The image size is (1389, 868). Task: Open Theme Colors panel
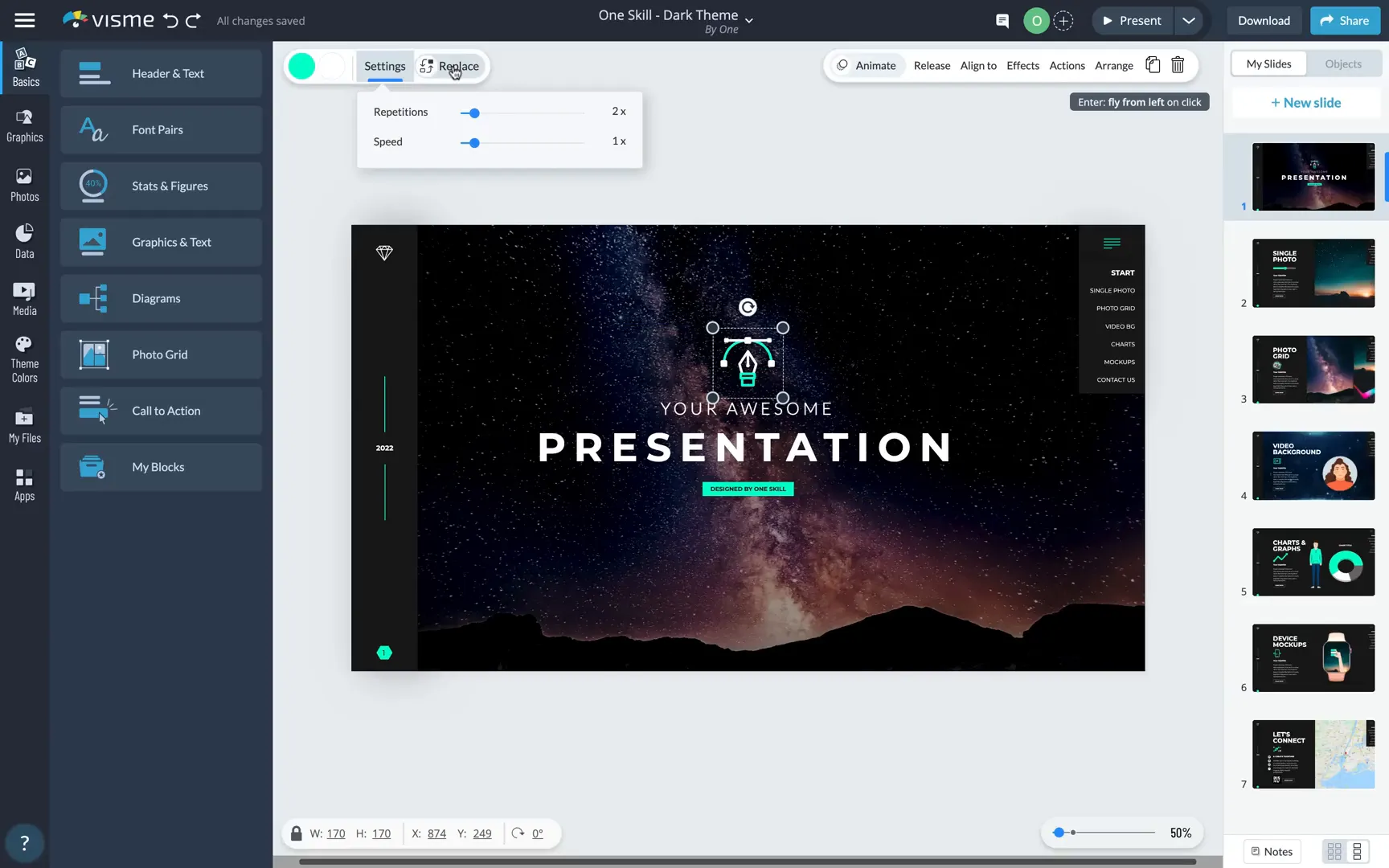pos(25,356)
